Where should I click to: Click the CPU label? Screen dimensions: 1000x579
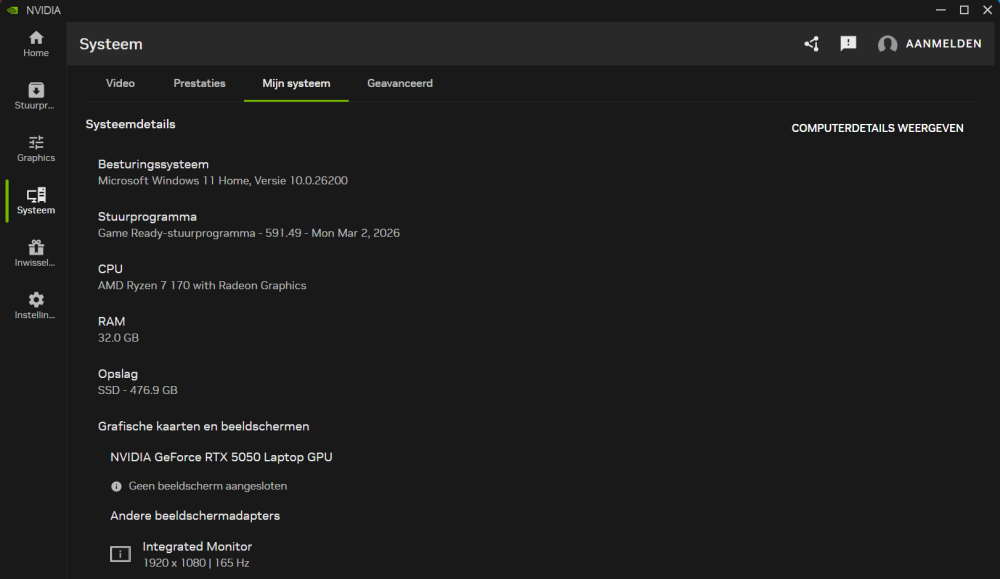pyautogui.click(x=110, y=269)
